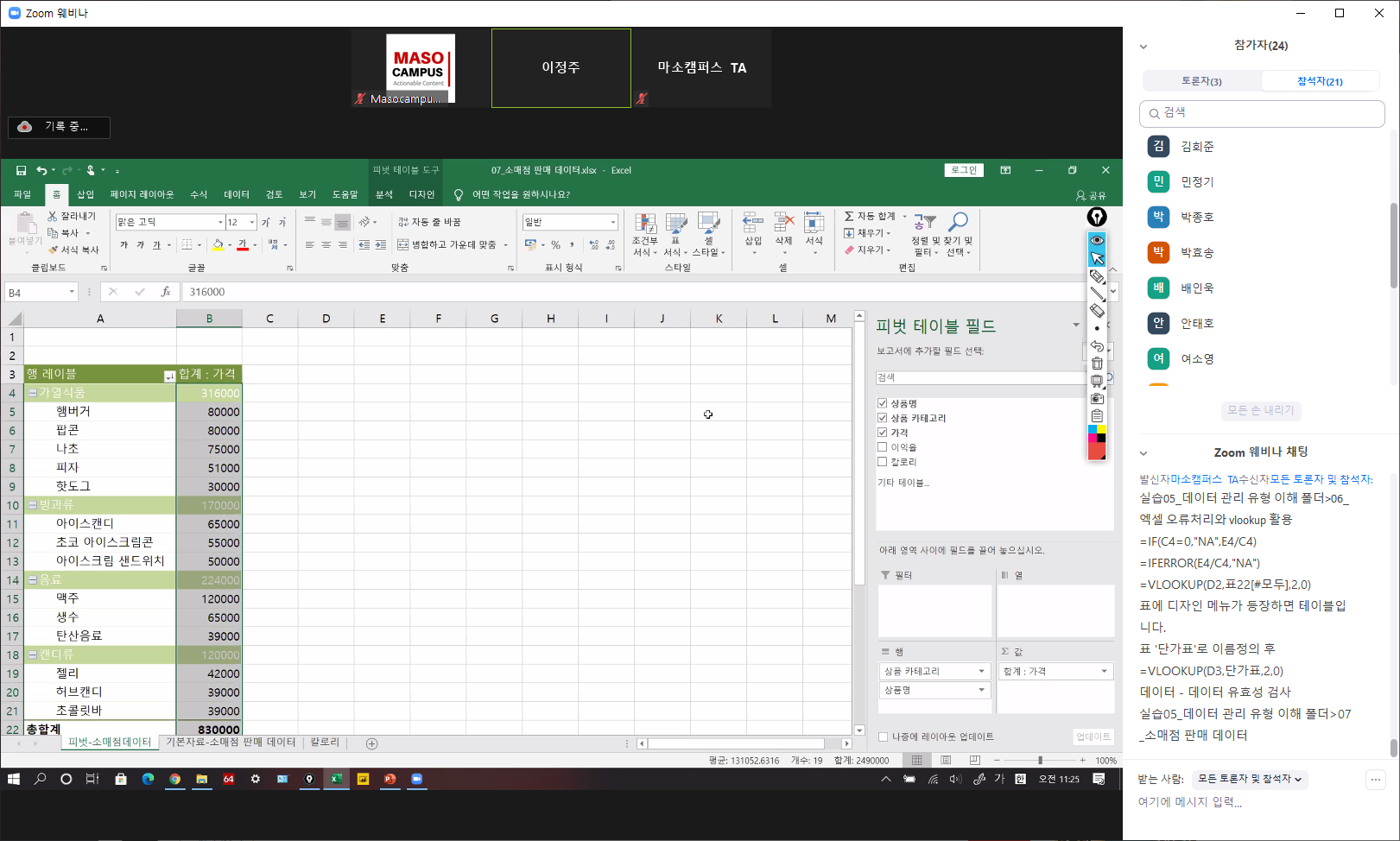Image resolution: width=1400 pixels, height=841 pixels.
Task: Pick the red color swatch in annotation toolbar
Action: point(1096,452)
